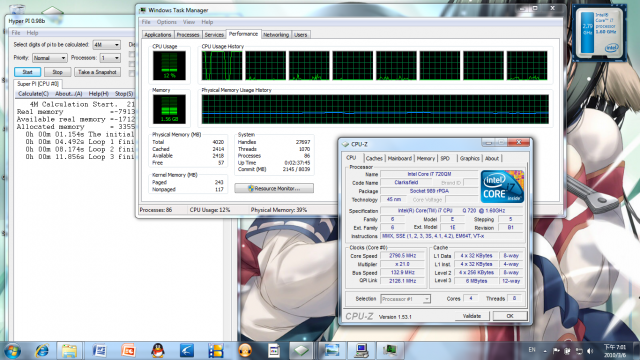Switch to Processes tab in Task Manager
Viewport: 640px width, 360px height.
pyautogui.click(x=188, y=35)
